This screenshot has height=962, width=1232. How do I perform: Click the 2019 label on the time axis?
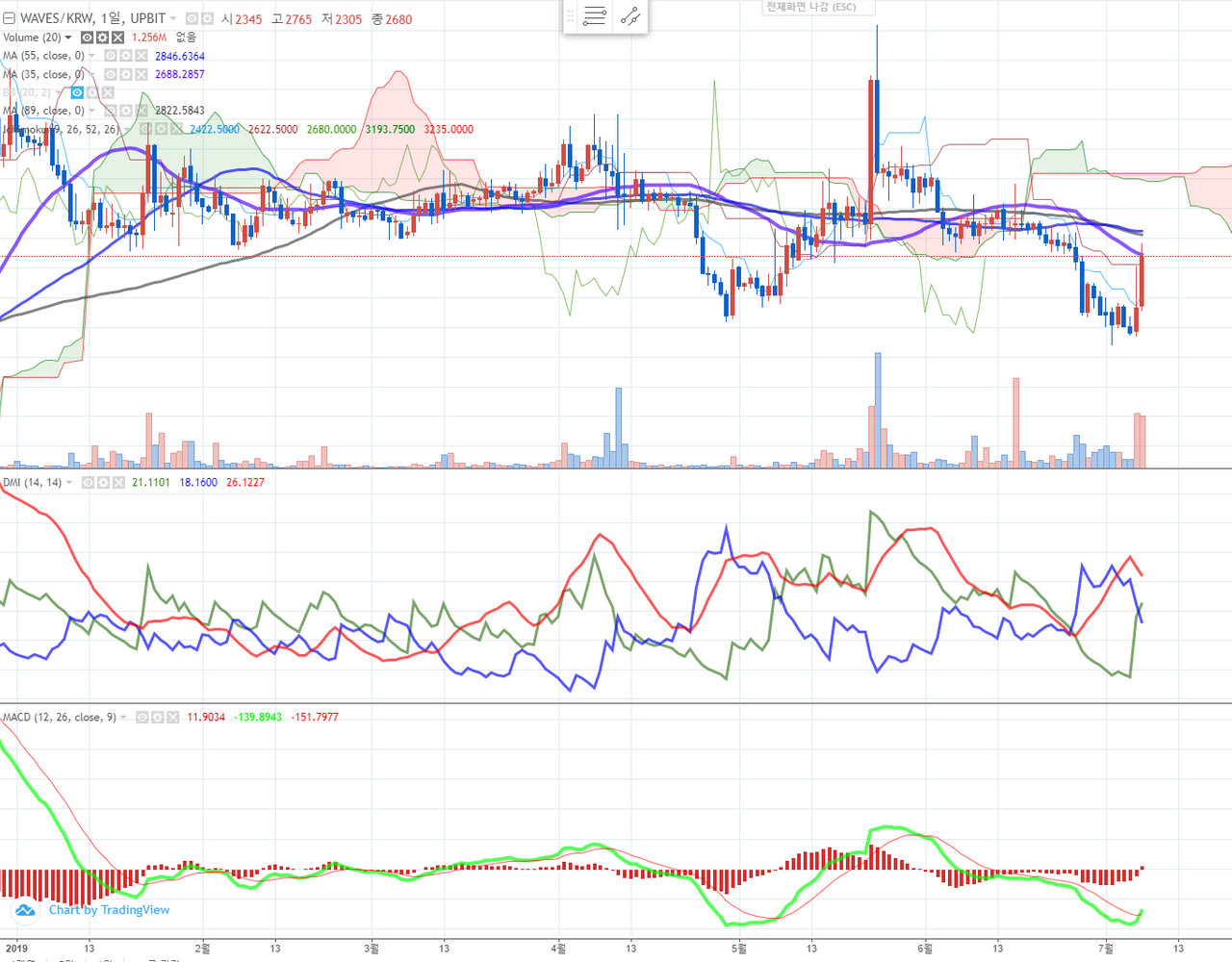point(15,949)
